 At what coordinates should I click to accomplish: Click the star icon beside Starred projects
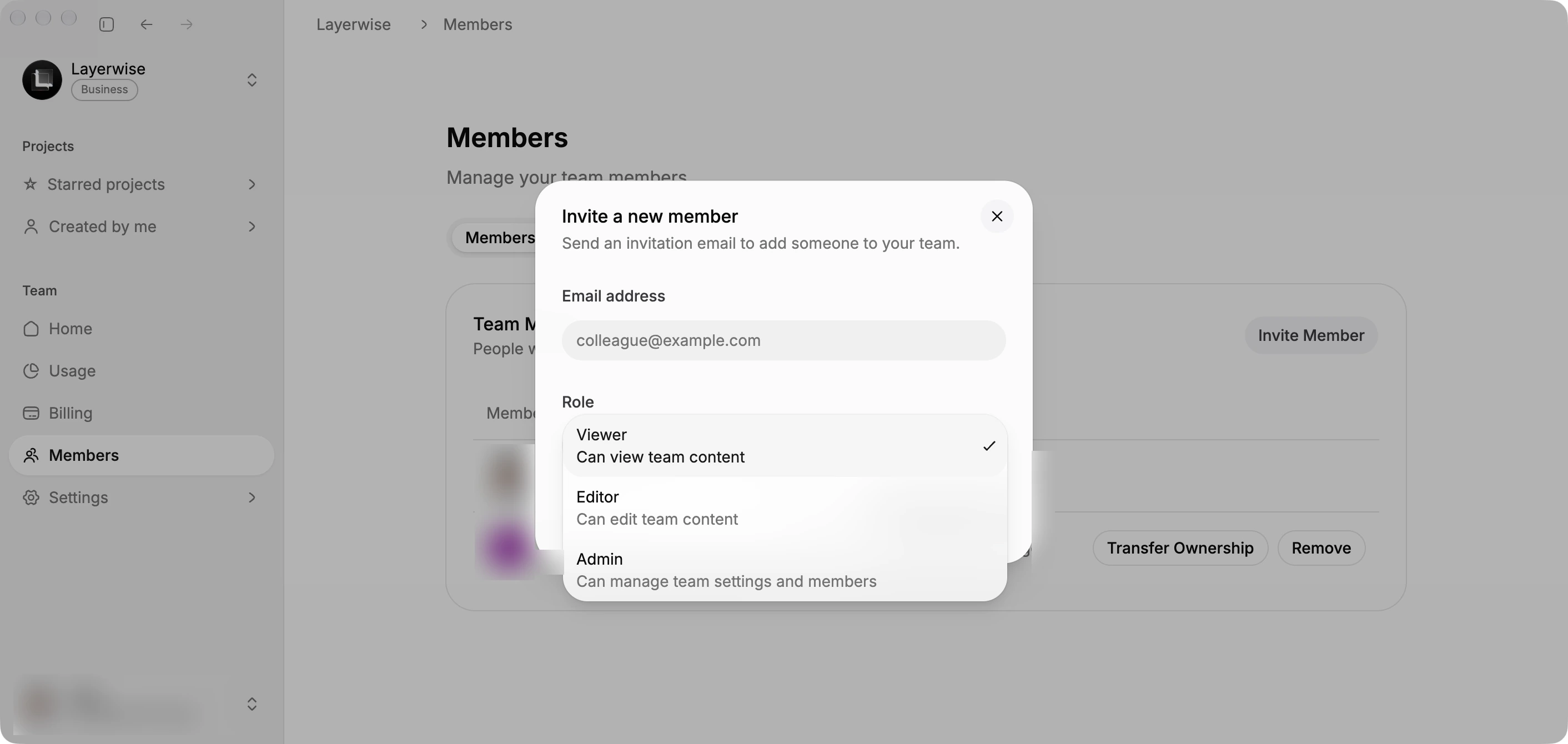pyautogui.click(x=31, y=184)
